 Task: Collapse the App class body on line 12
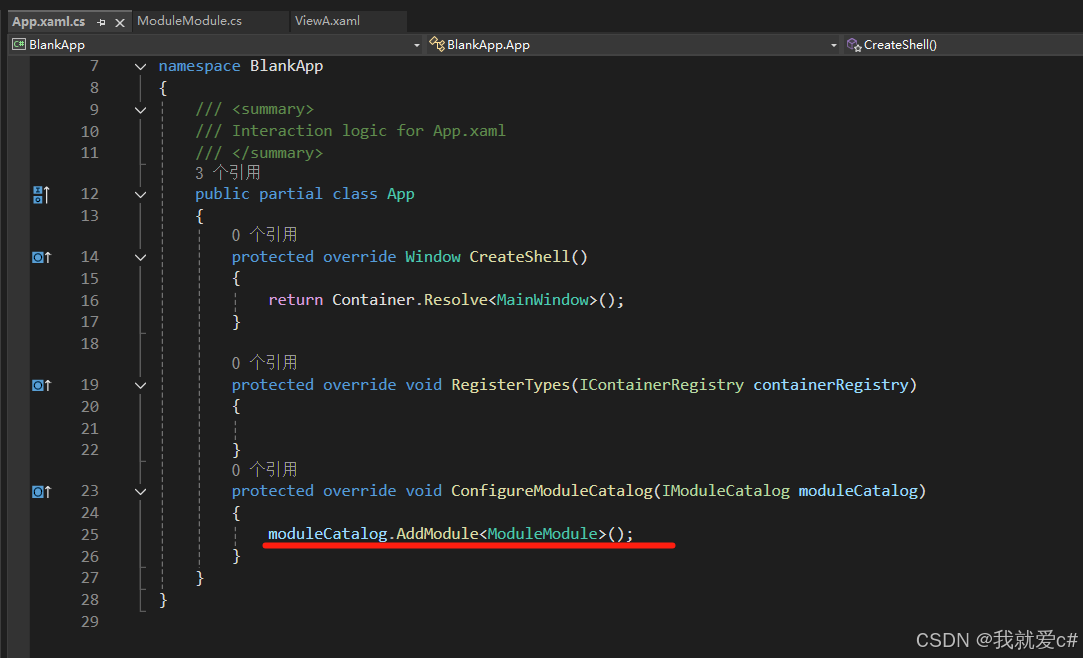140,193
